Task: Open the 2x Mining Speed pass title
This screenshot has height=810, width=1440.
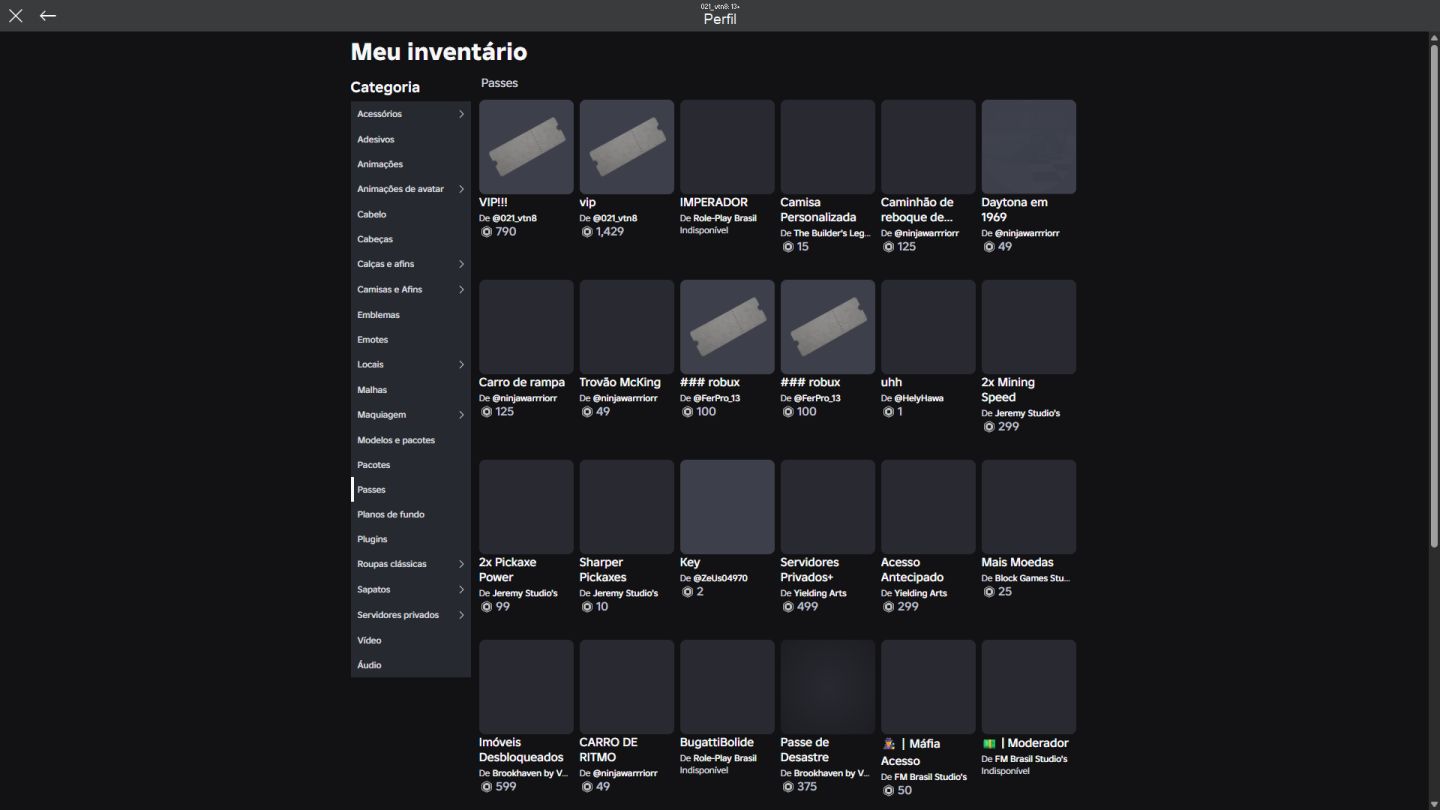Action: click(1008, 390)
